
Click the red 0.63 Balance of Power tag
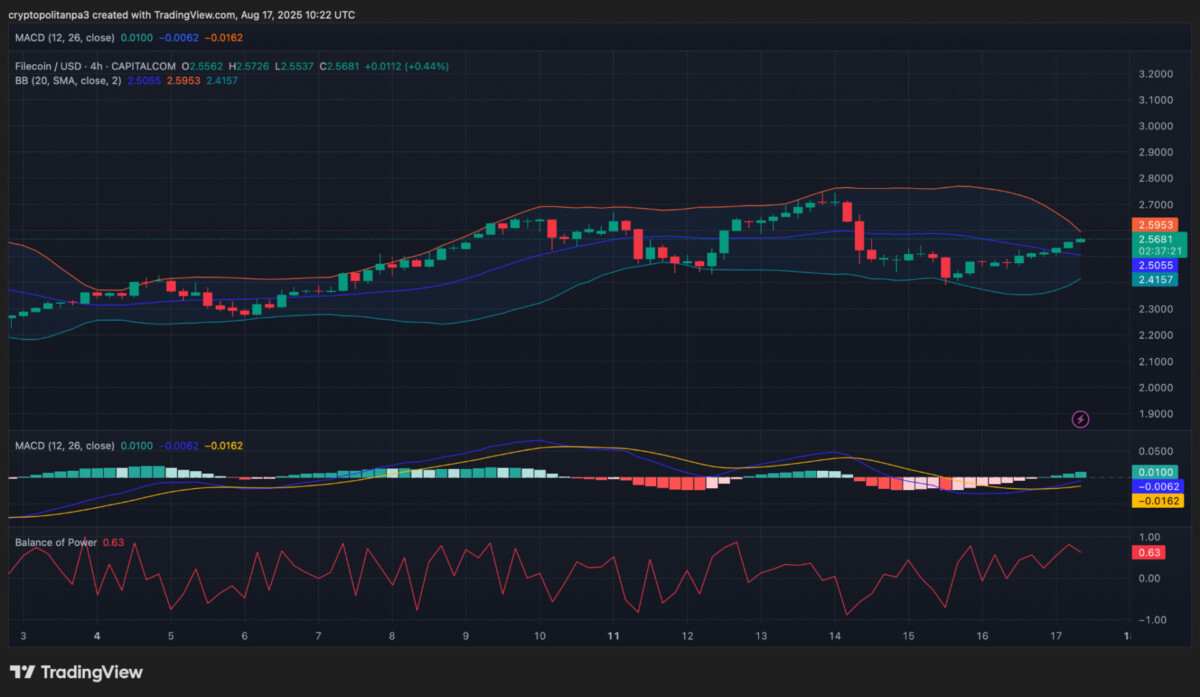tap(1150, 552)
